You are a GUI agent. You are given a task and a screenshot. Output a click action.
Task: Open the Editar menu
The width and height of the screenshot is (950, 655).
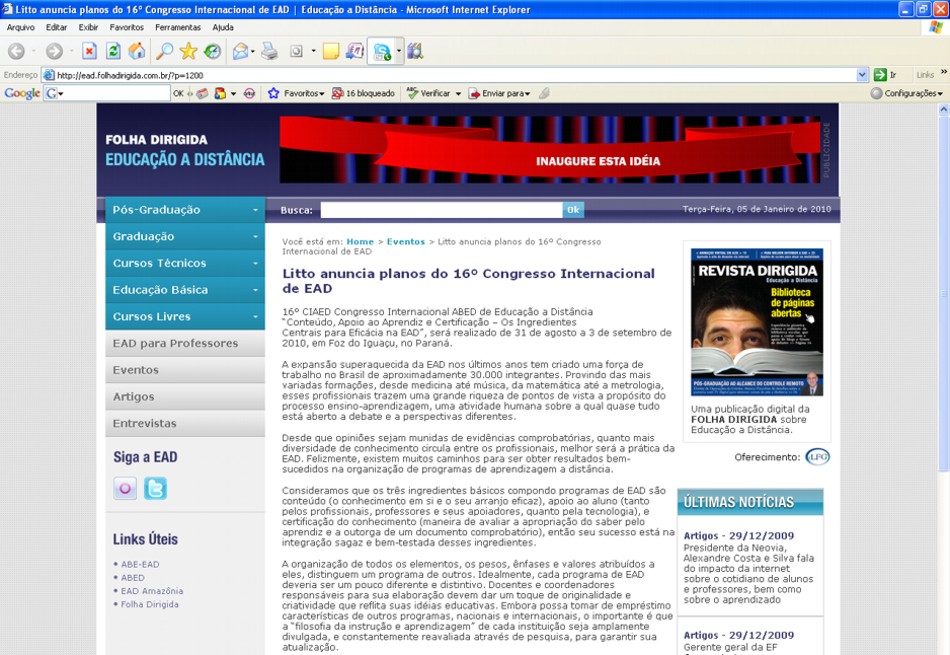(56, 27)
